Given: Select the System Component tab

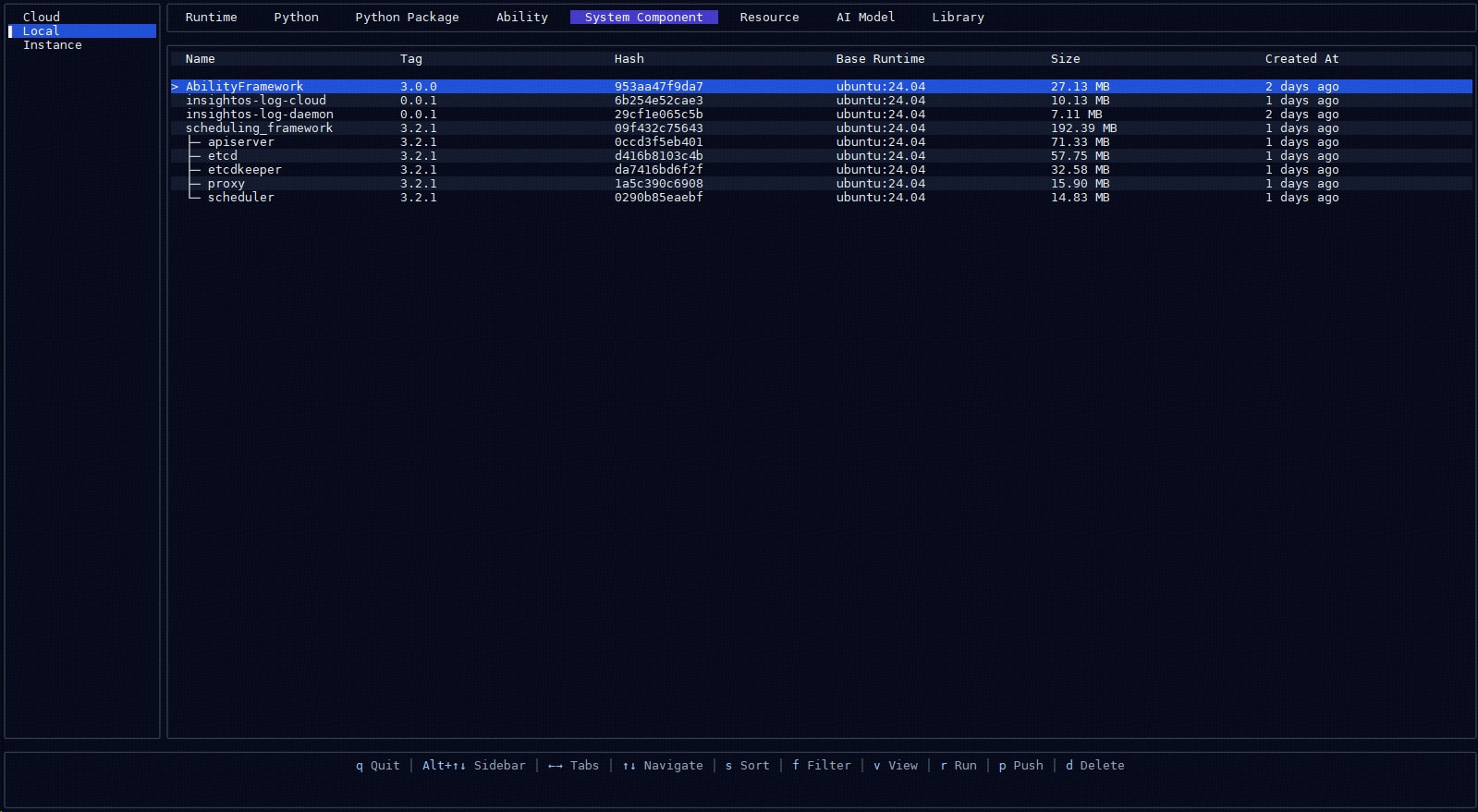Looking at the screenshot, I should (x=644, y=17).
